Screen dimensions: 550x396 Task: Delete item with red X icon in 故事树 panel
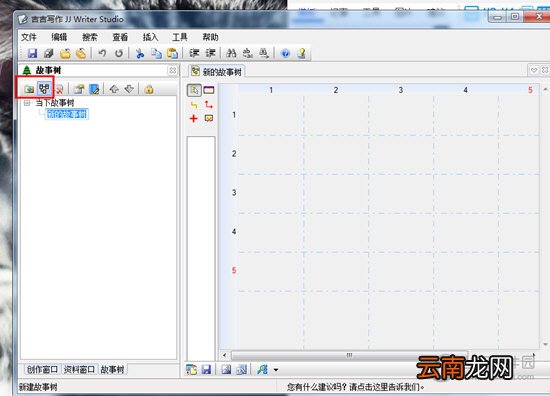pyautogui.click(x=59, y=89)
